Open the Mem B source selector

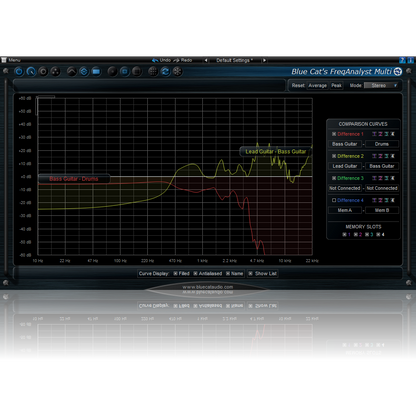(x=382, y=210)
